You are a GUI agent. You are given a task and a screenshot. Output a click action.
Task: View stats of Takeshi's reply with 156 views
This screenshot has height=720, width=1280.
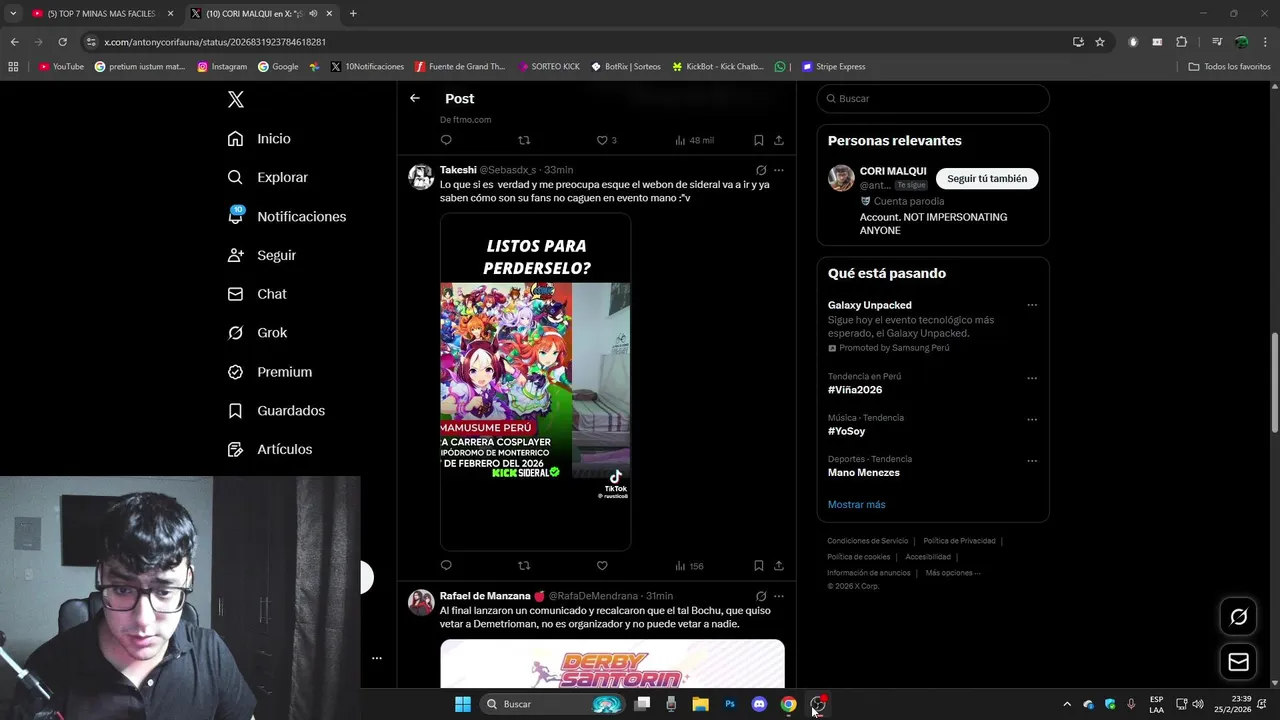point(689,566)
